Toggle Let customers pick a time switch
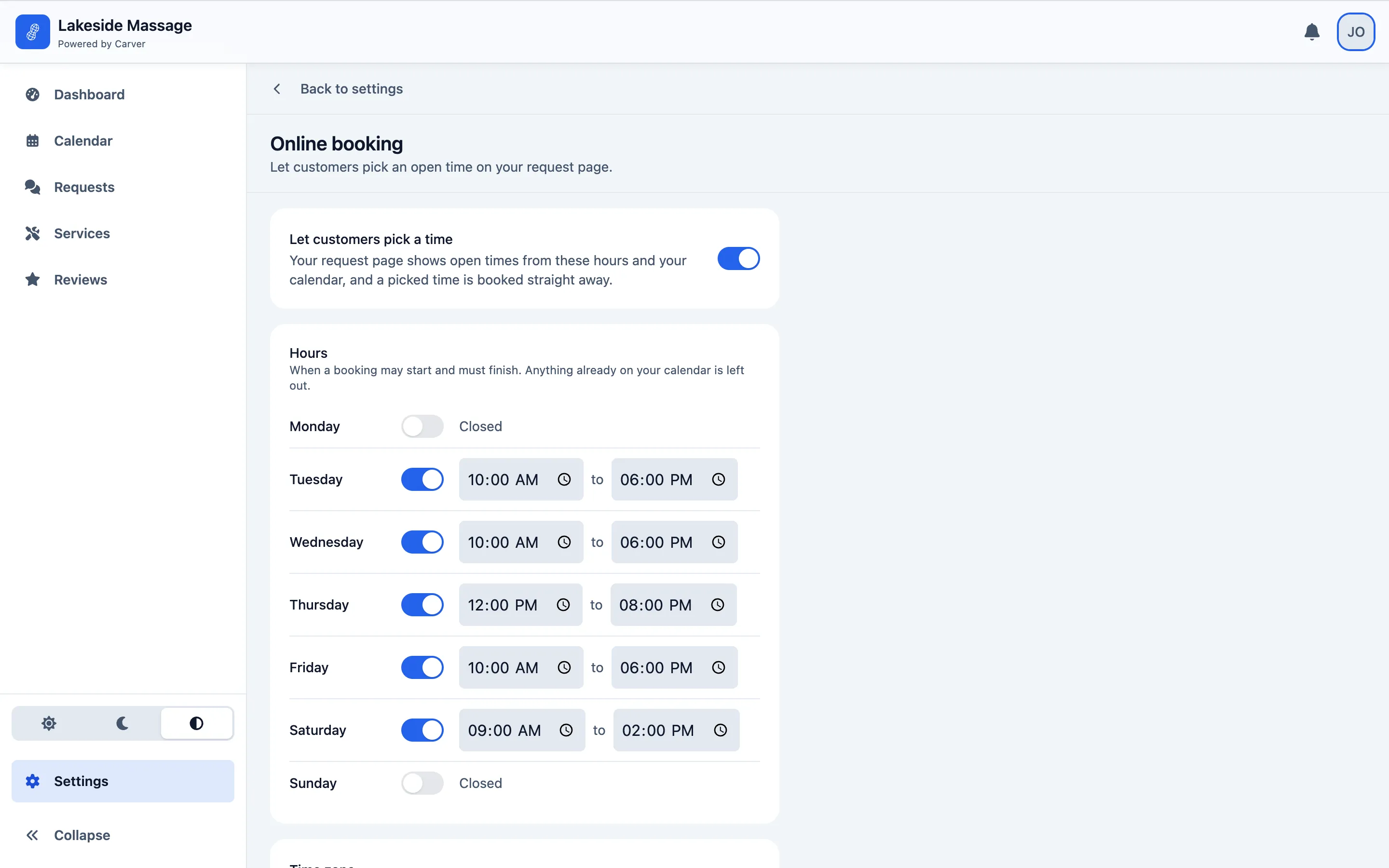This screenshot has width=1389, height=868. point(738,258)
